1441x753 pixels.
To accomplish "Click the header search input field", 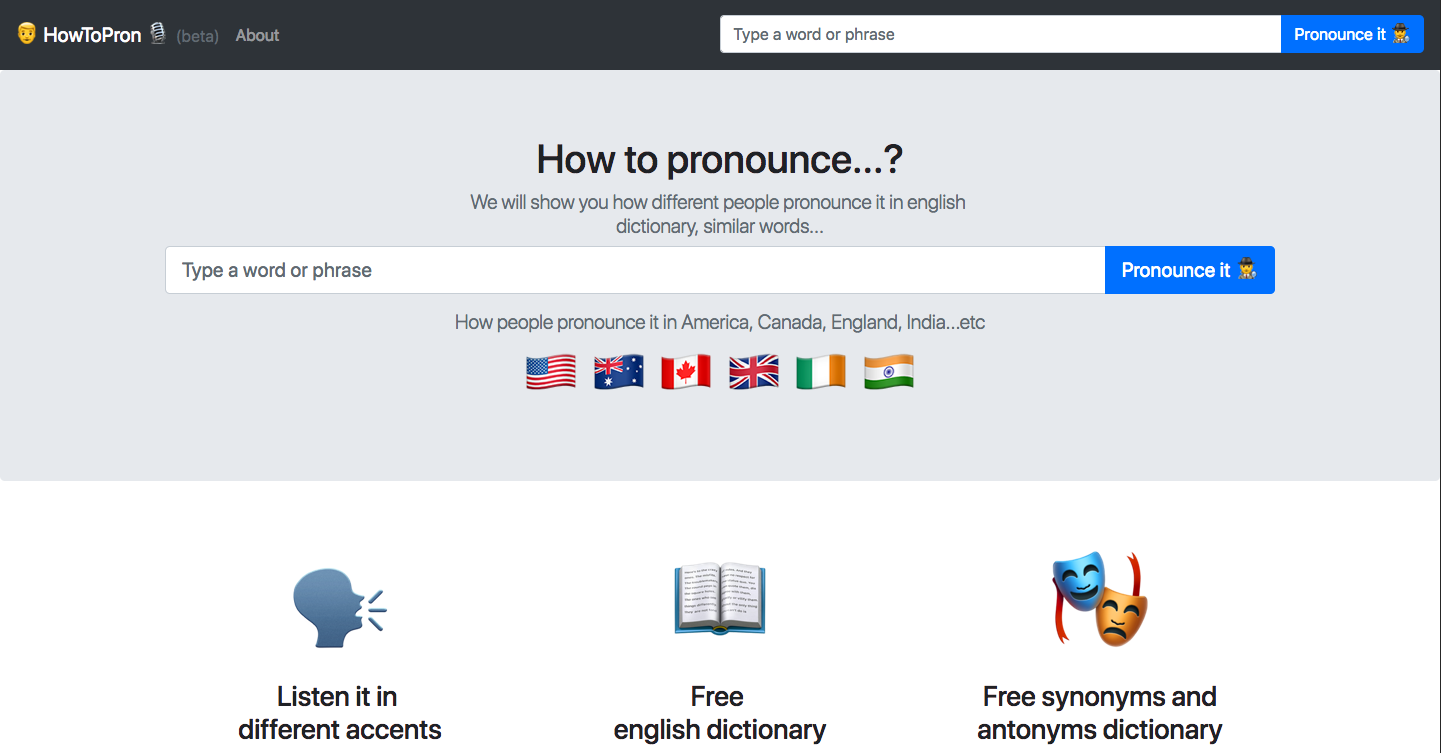I will point(999,33).
